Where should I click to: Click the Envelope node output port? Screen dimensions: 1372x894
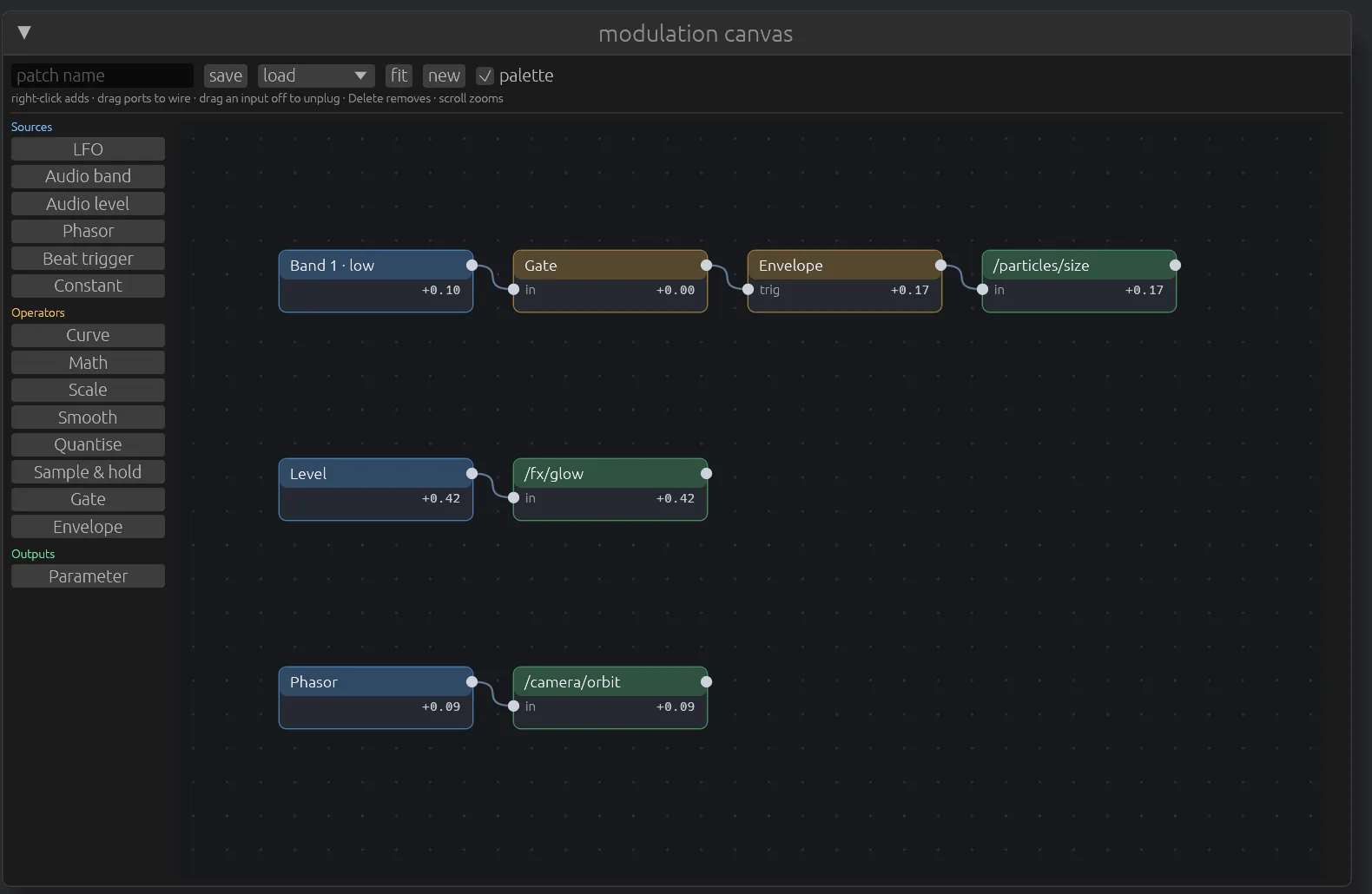click(x=940, y=265)
